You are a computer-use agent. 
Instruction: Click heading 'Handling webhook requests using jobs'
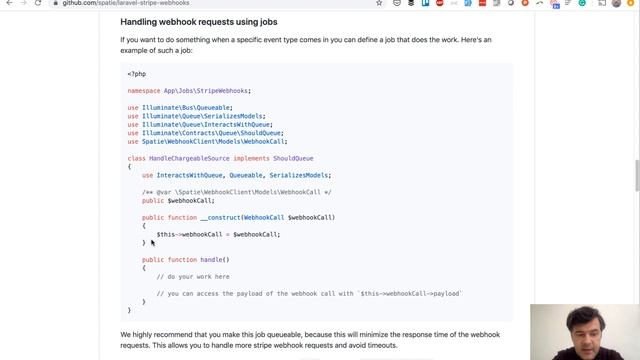point(199,22)
